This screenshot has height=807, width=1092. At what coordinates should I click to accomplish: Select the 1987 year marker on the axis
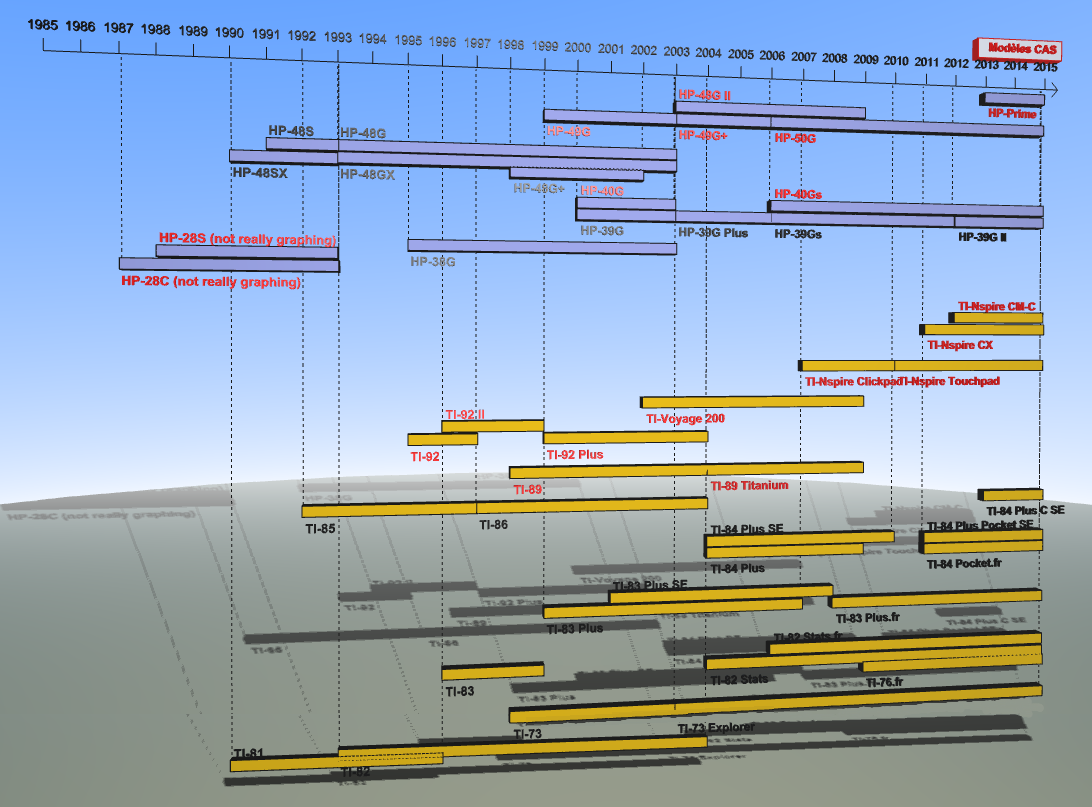(x=118, y=28)
